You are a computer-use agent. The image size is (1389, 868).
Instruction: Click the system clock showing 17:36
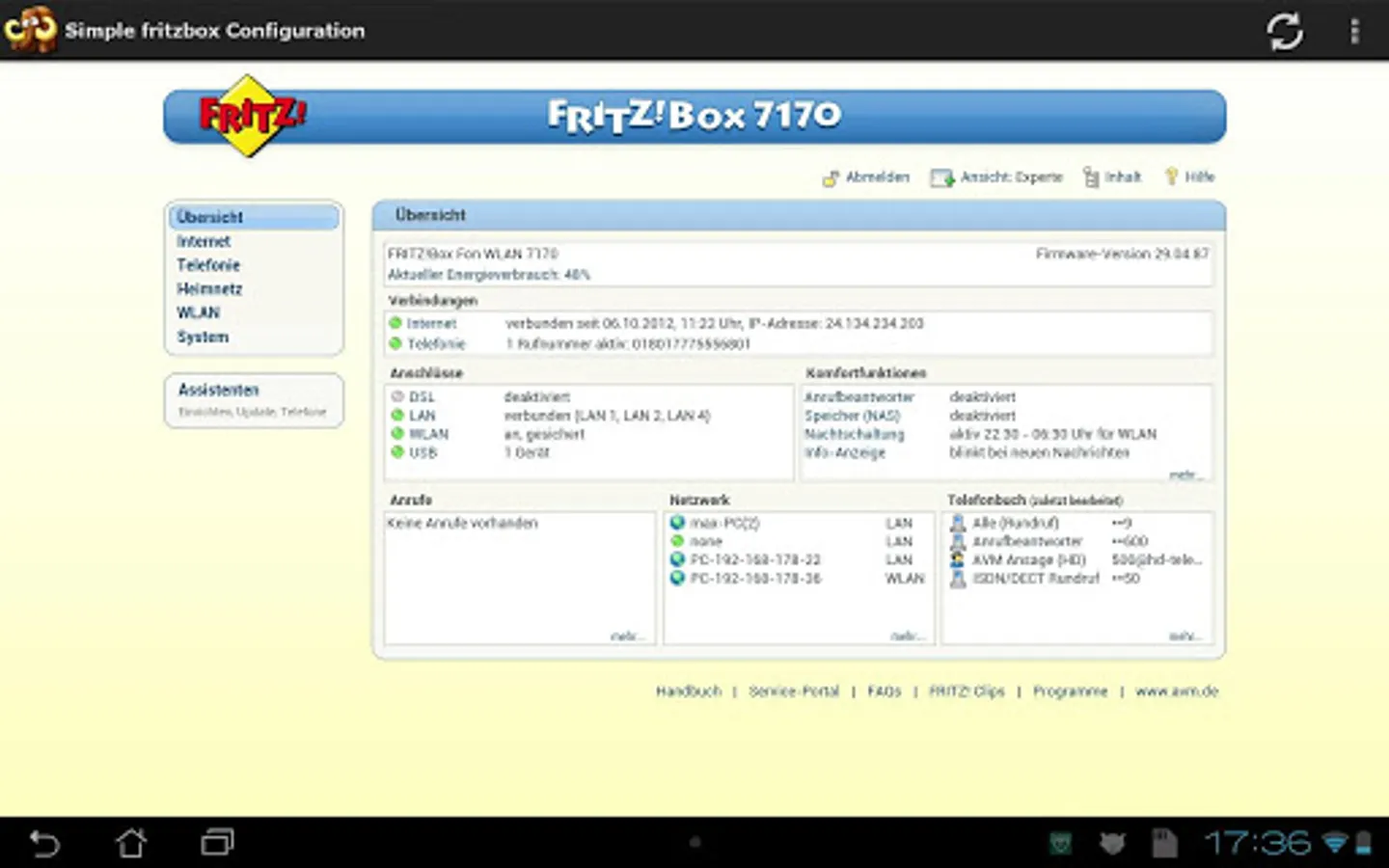coord(1258,843)
